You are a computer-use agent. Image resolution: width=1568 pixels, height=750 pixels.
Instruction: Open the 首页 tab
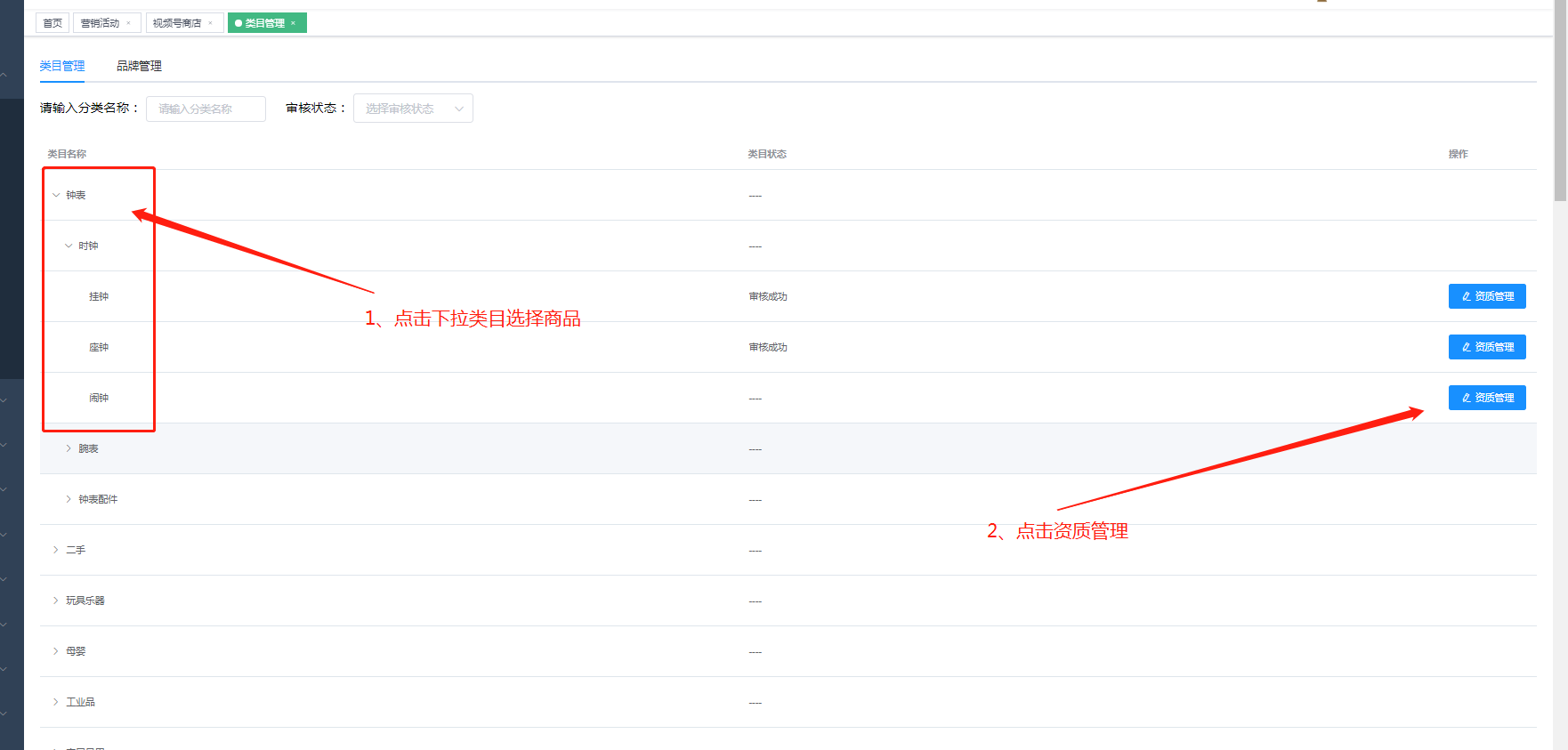pyautogui.click(x=53, y=23)
